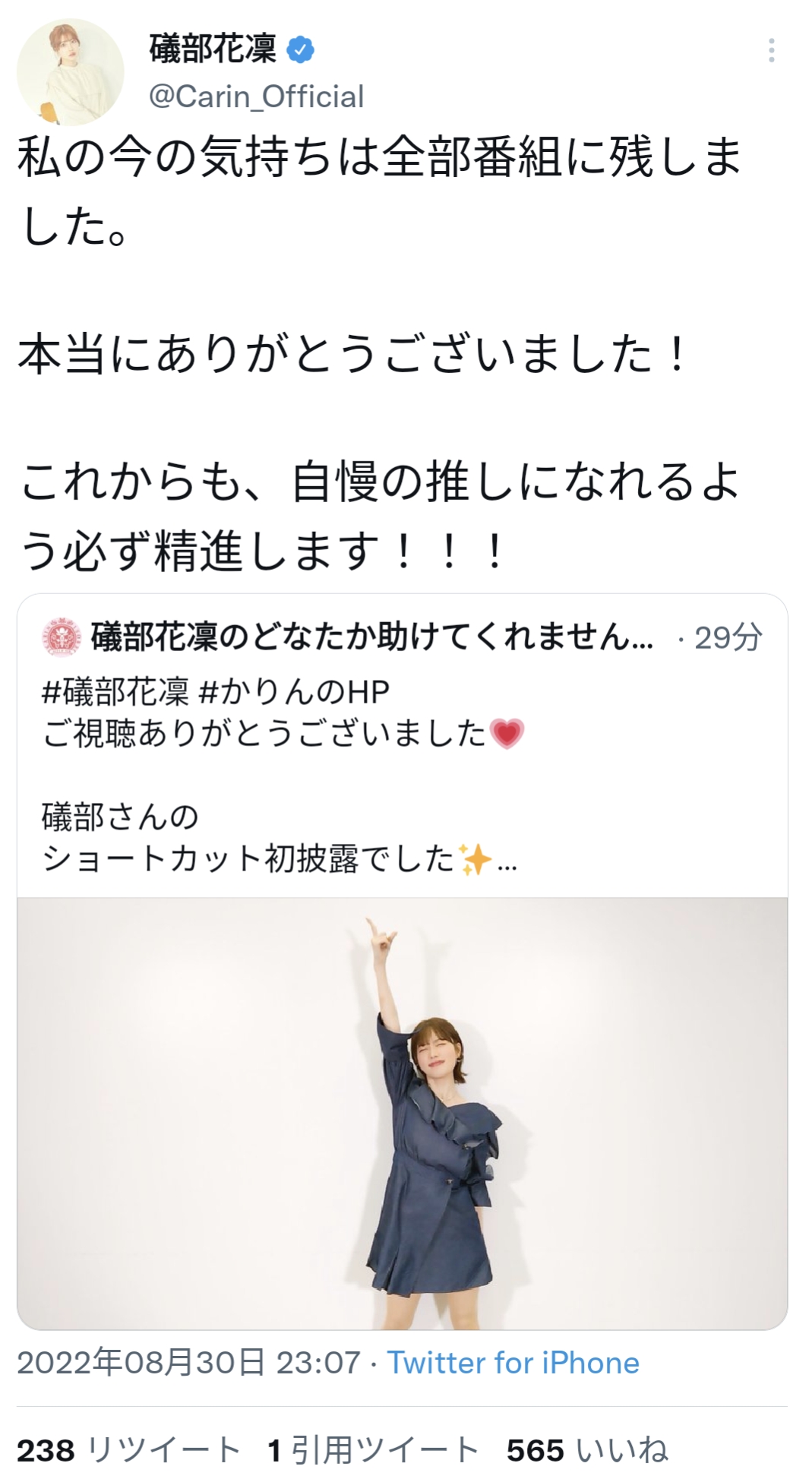Click the quoted tweet's 29分 timestamp

[728, 637]
